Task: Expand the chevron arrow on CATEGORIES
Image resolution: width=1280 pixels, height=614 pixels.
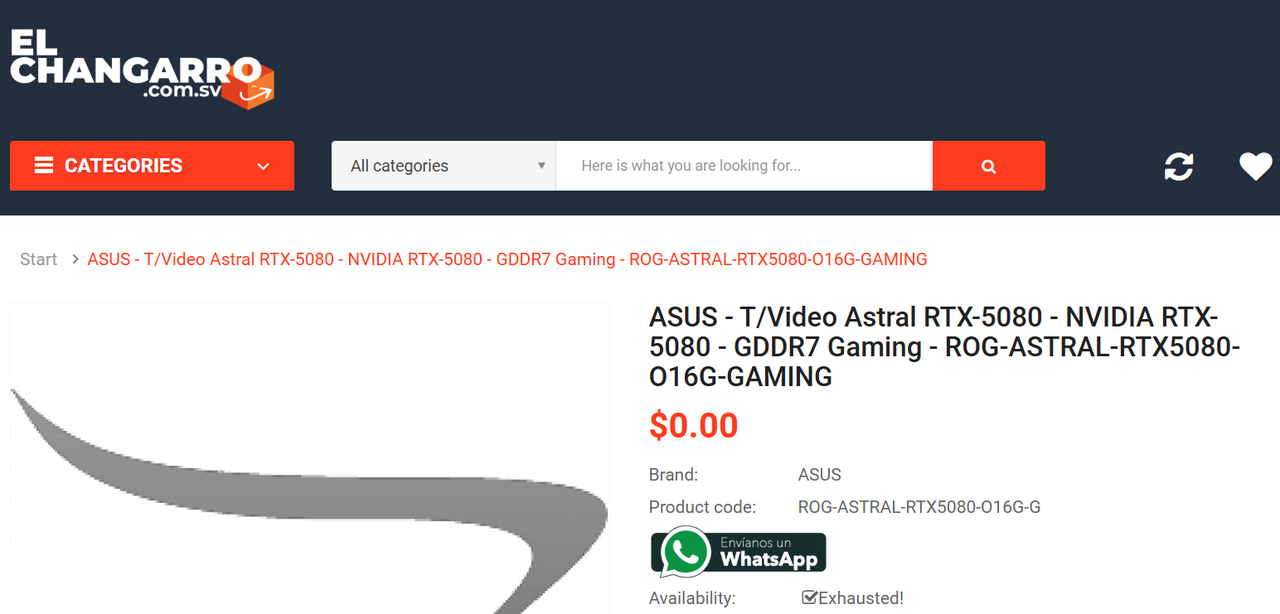Action: 263,167
